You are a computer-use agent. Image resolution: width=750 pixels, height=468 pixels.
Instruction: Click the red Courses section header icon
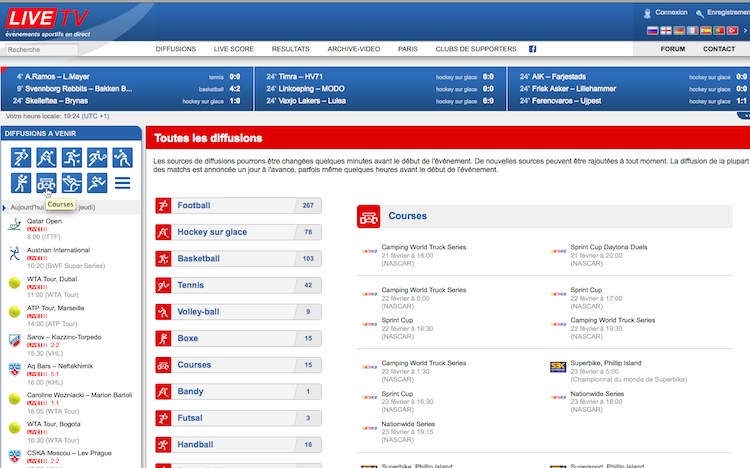tap(369, 217)
